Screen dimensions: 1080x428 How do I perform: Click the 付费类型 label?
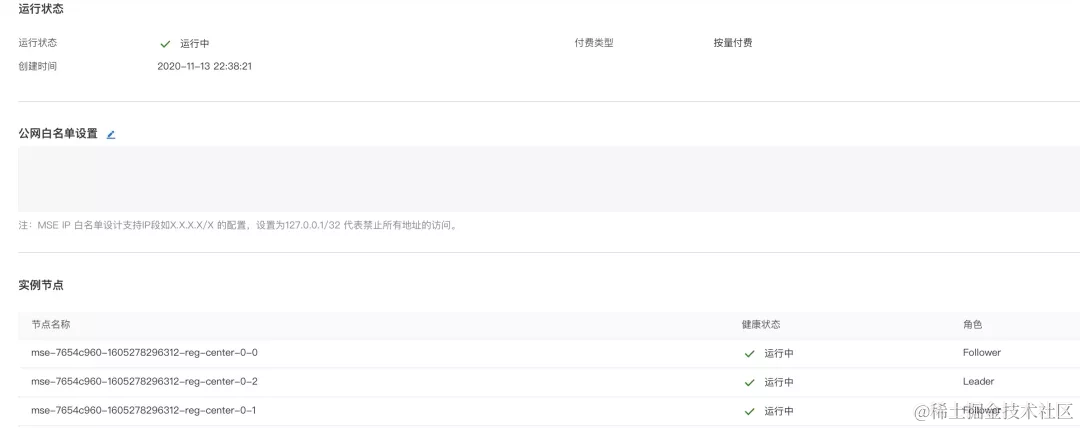pos(594,43)
